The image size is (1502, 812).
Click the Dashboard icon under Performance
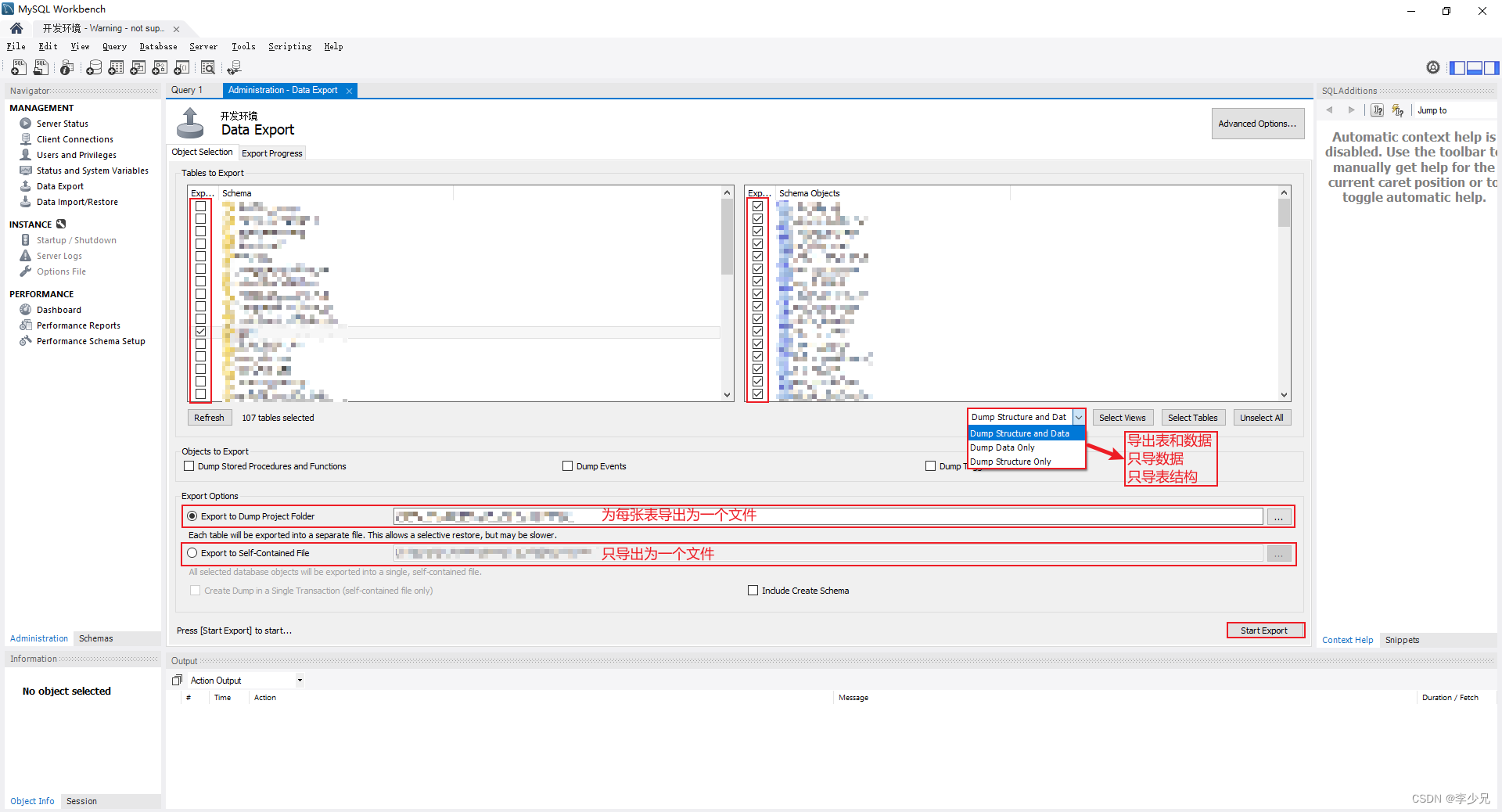26,310
